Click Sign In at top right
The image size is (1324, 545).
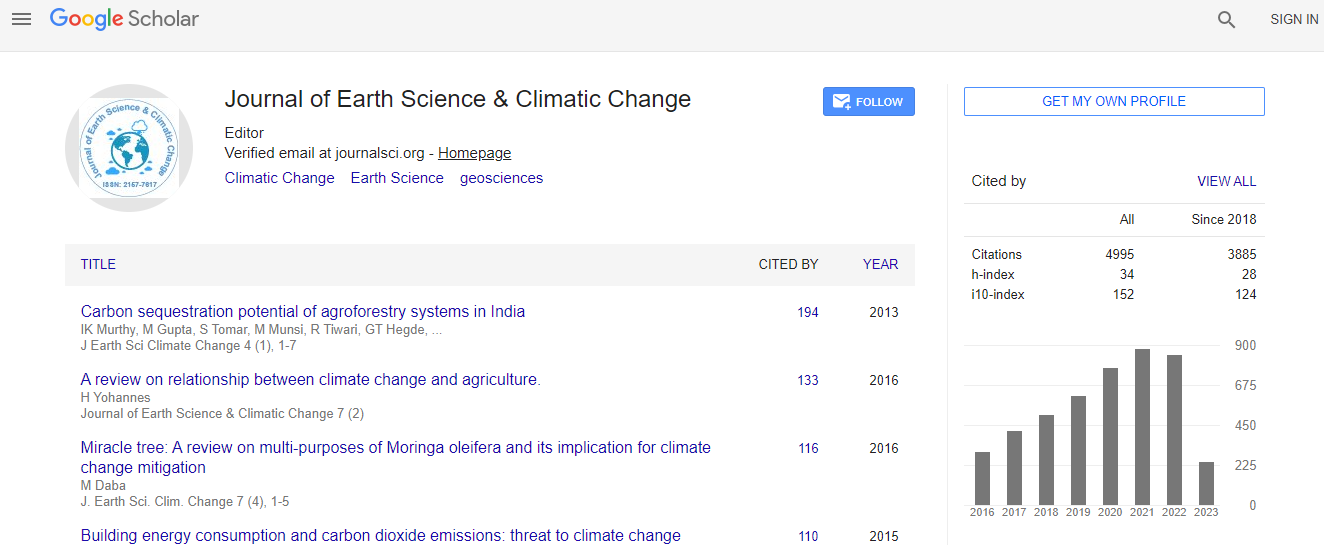pyautogui.click(x=1294, y=19)
